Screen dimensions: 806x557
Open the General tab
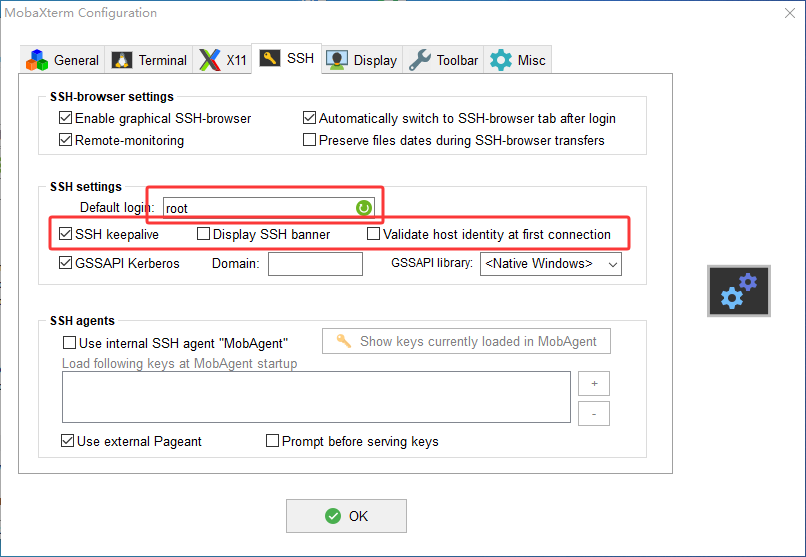[x=62, y=60]
